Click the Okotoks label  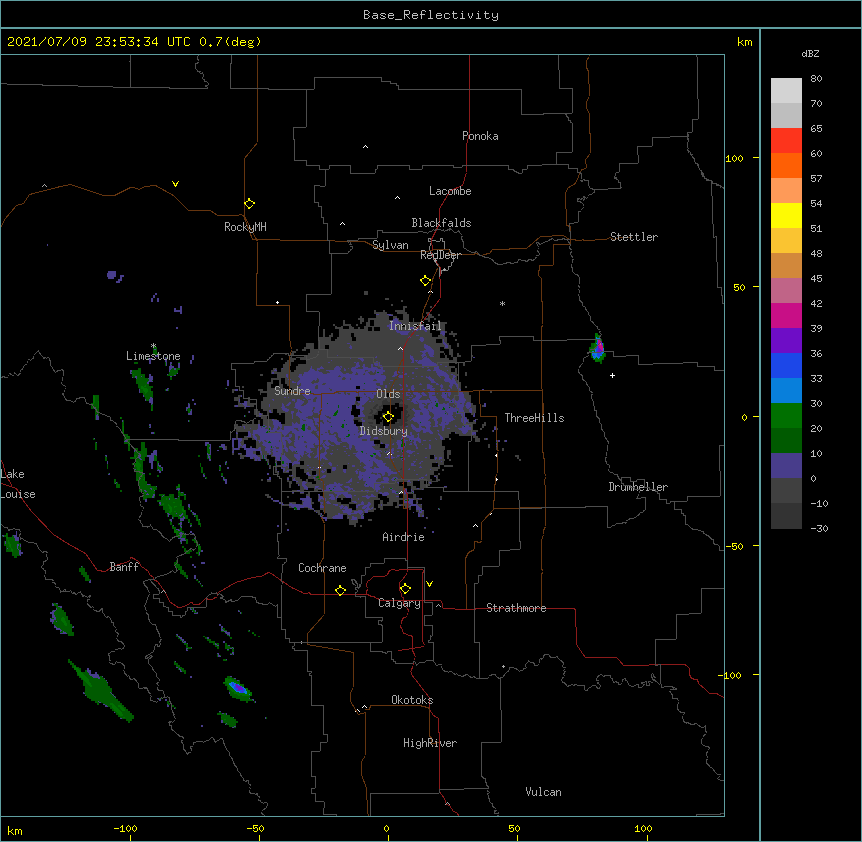412,700
